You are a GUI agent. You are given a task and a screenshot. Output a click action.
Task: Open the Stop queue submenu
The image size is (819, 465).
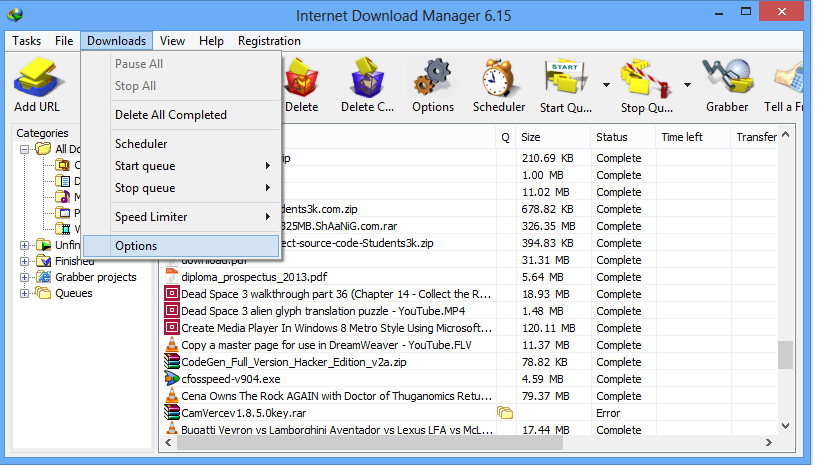coord(181,188)
